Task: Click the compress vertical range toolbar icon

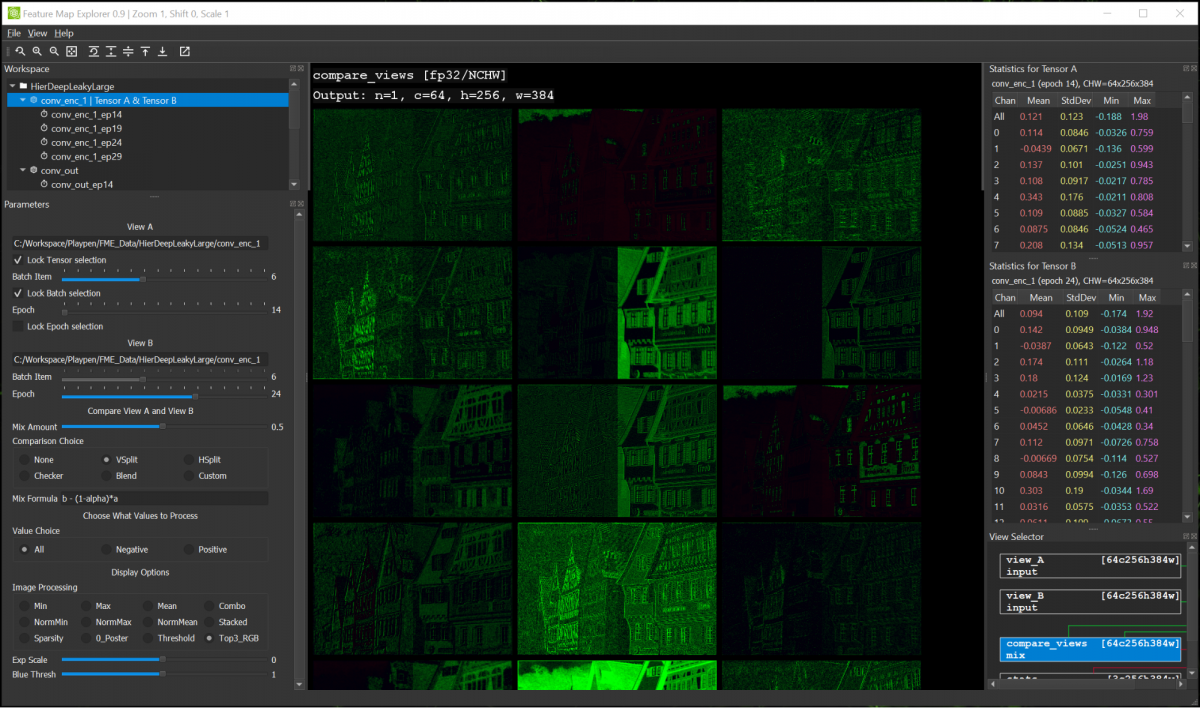Action: (128, 51)
